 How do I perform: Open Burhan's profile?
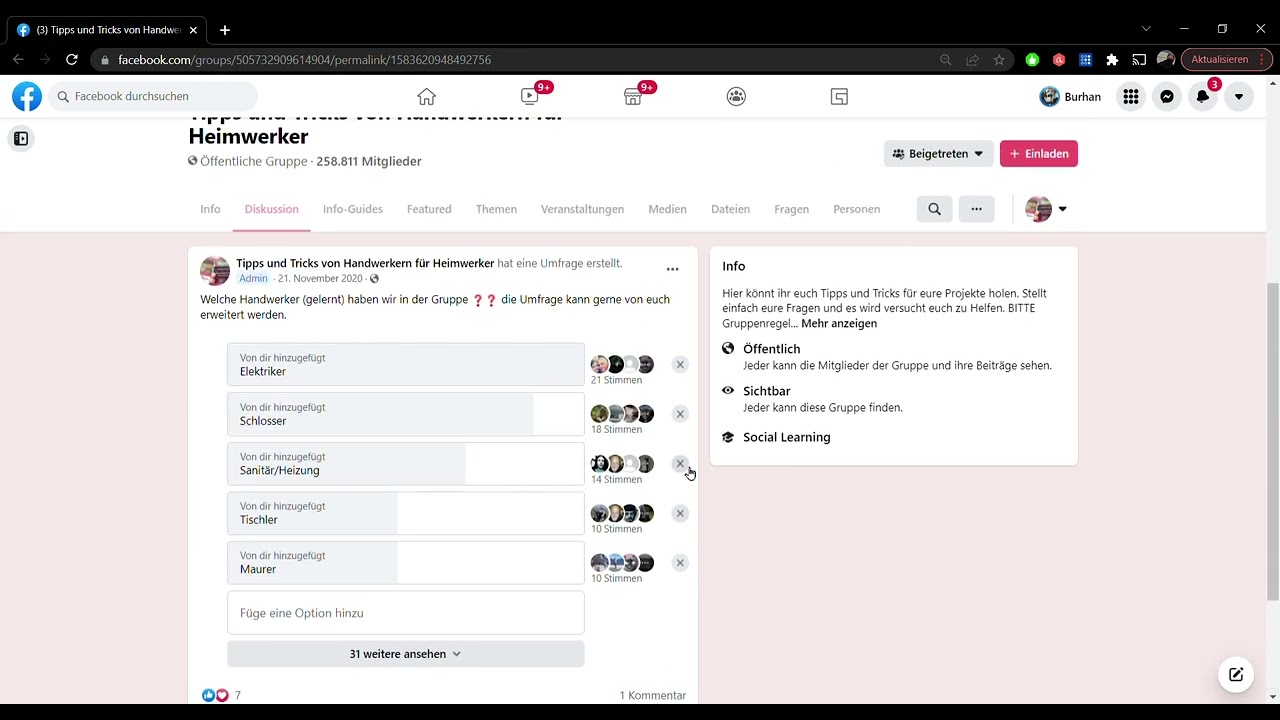click(1070, 96)
